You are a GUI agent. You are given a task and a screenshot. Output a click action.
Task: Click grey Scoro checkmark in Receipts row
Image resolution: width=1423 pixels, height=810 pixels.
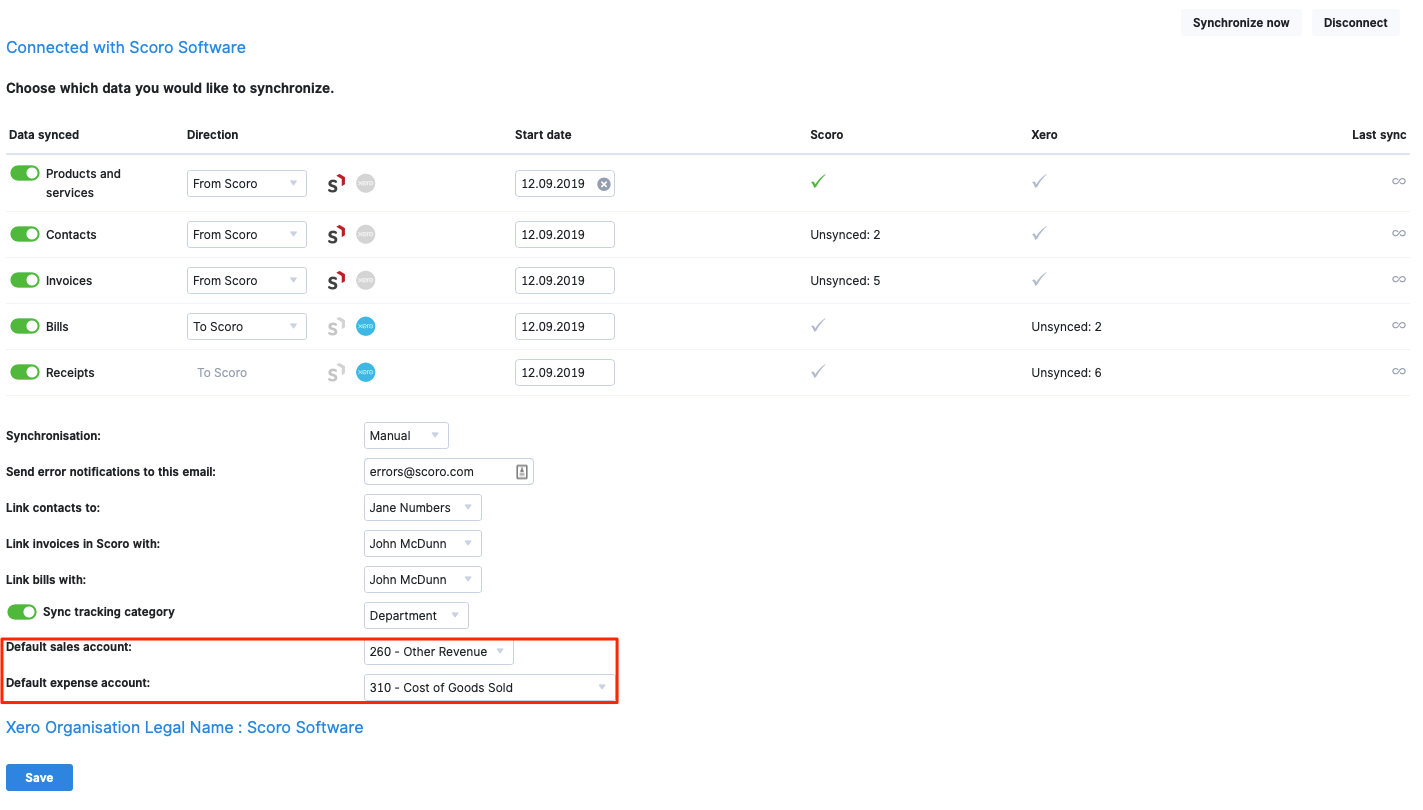818,371
